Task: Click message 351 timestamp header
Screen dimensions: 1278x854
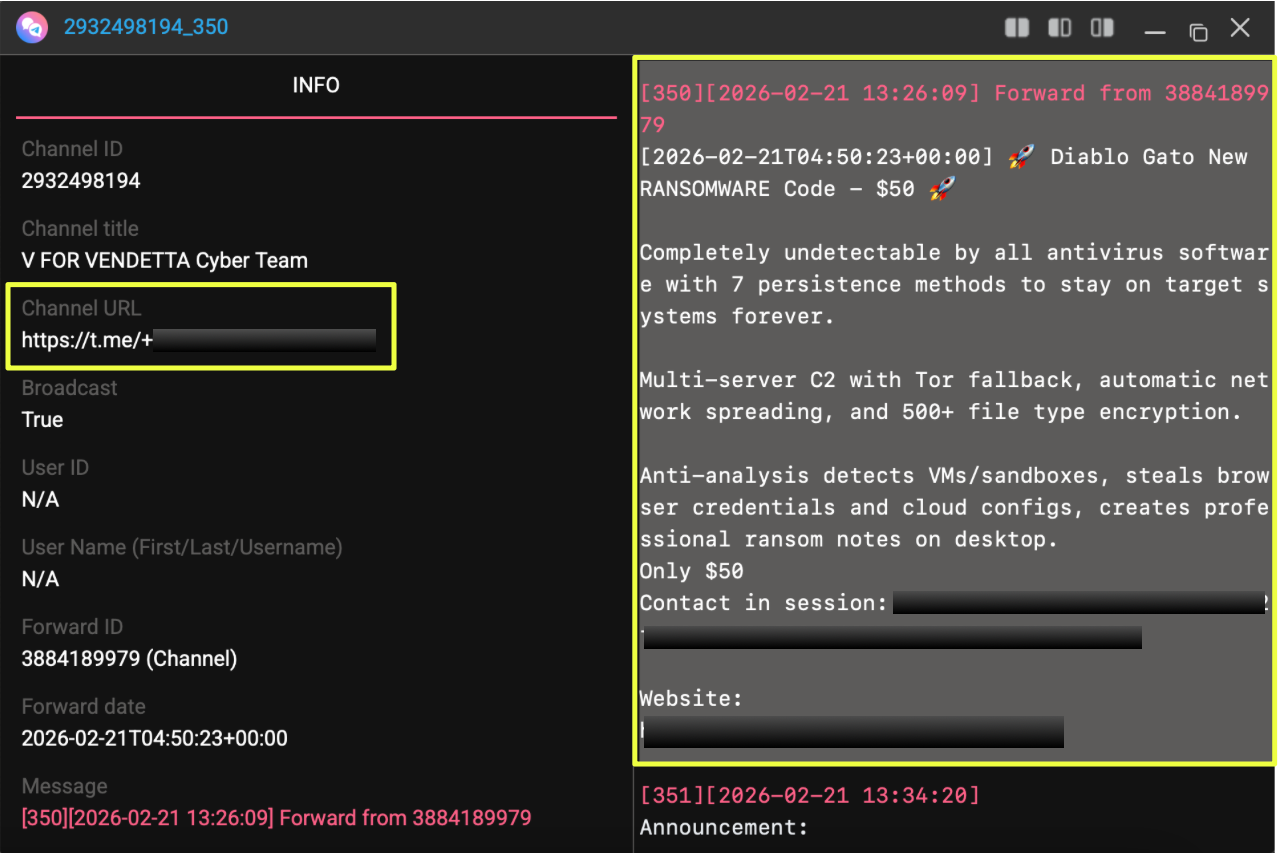Action: pos(810,796)
